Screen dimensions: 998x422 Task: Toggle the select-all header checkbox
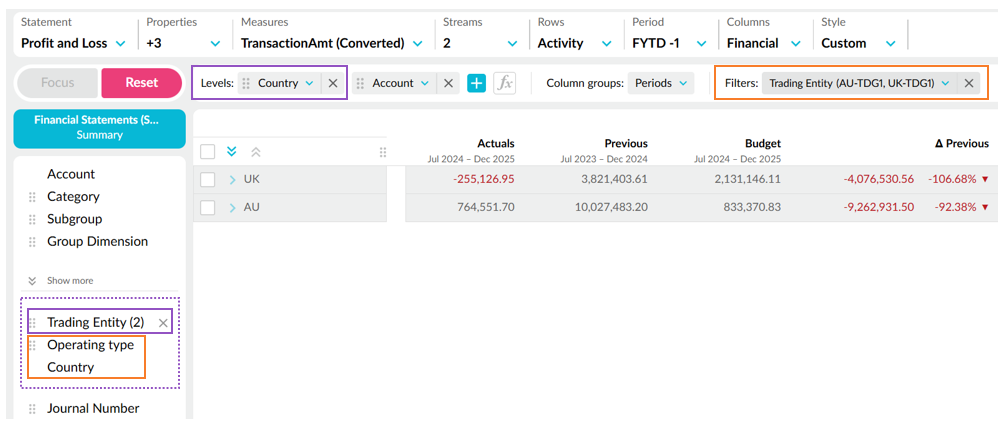(208, 152)
